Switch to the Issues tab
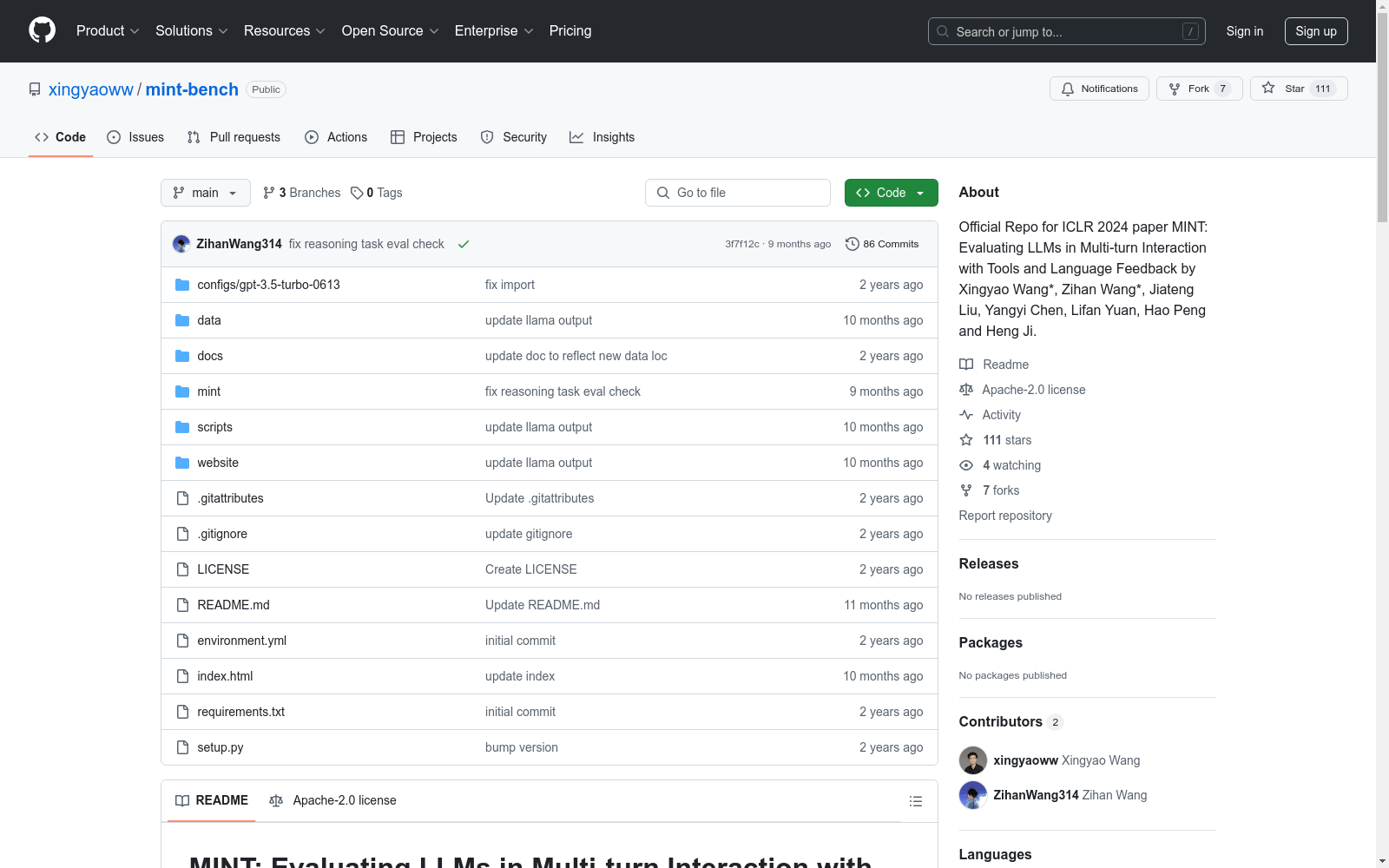The height and width of the screenshot is (868, 1389). point(135,137)
